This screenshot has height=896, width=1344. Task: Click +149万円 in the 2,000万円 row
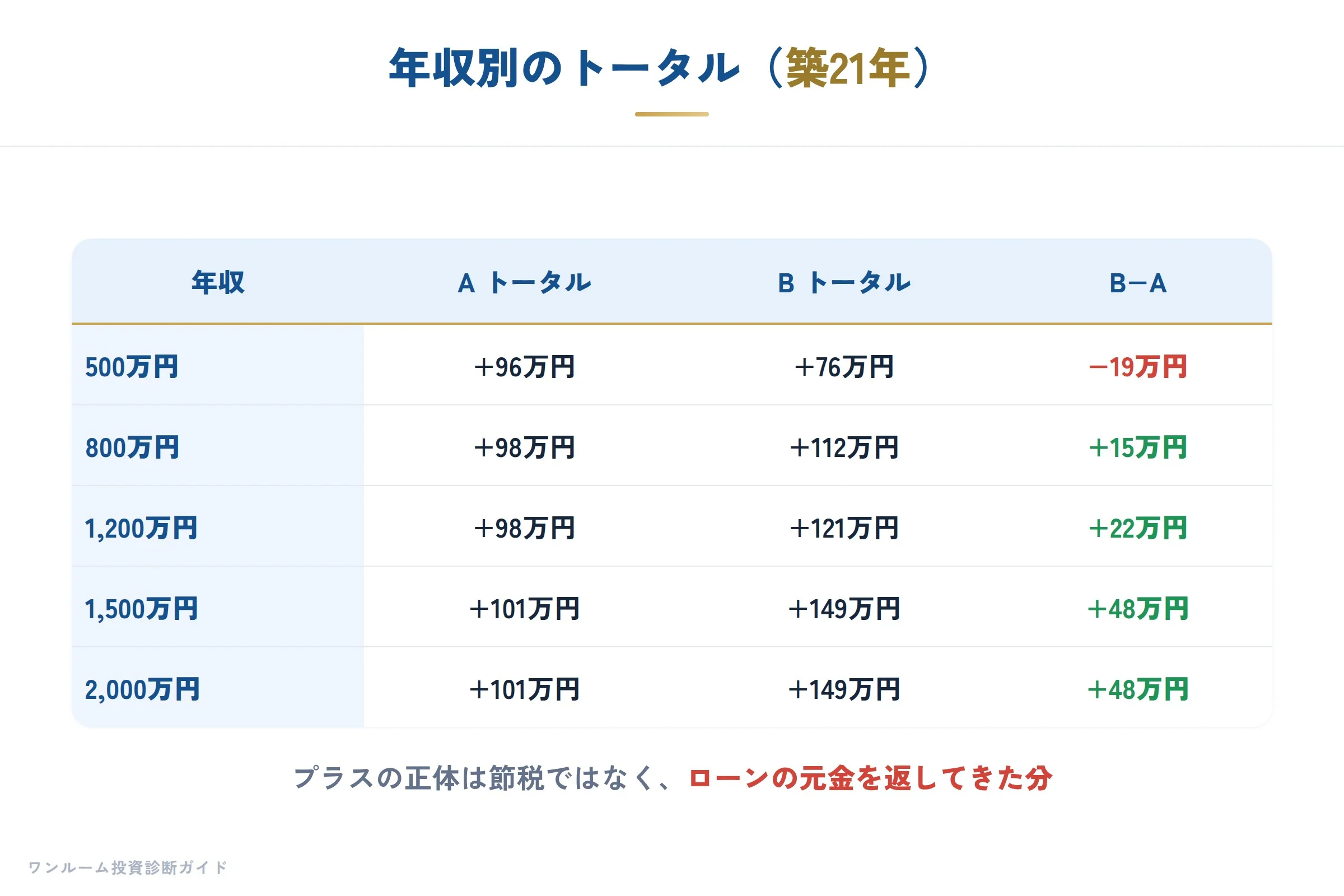tap(844, 689)
